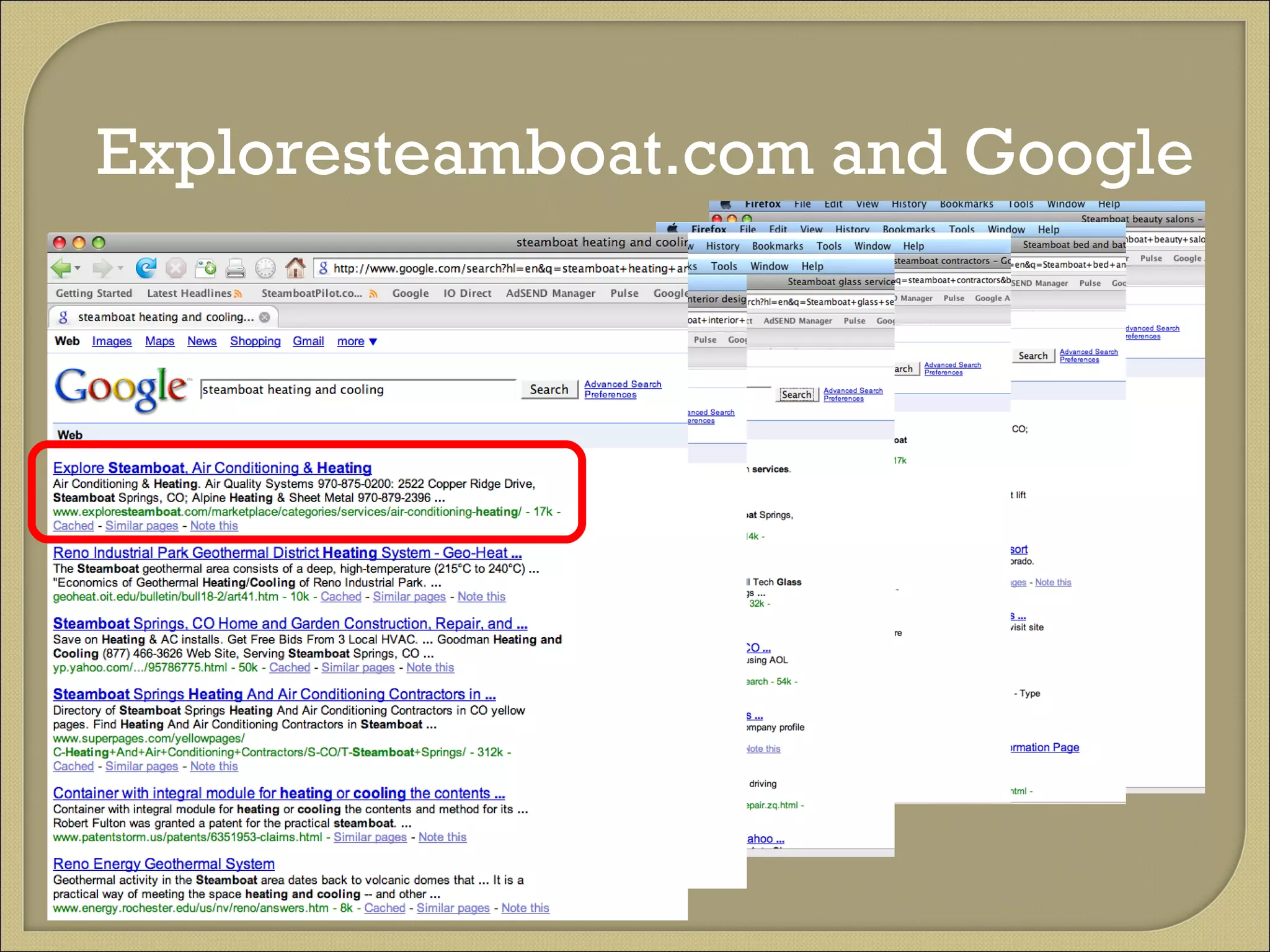Click green www.exploresteamboat.com result URL text
Image resolution: width=1270 pixels, height=952 pixels.
(x=287, y=512)
